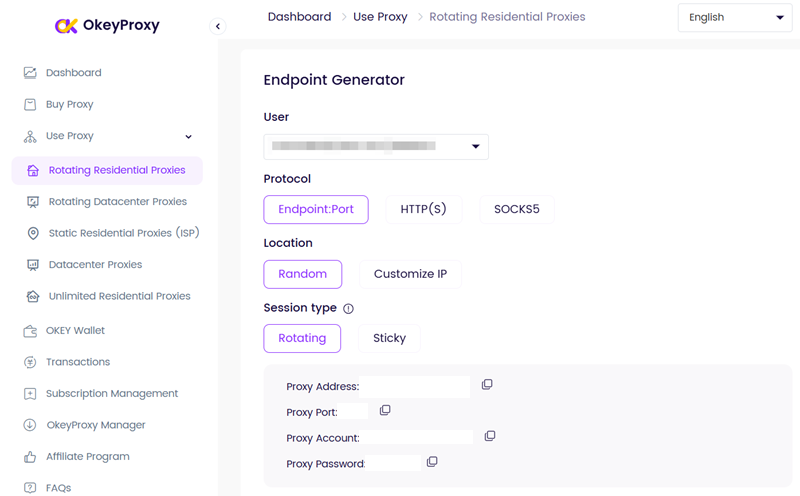This screenshot has width=800, height=496.
Task: Click the Transactions yen icon
Action: tap(30, 362)
